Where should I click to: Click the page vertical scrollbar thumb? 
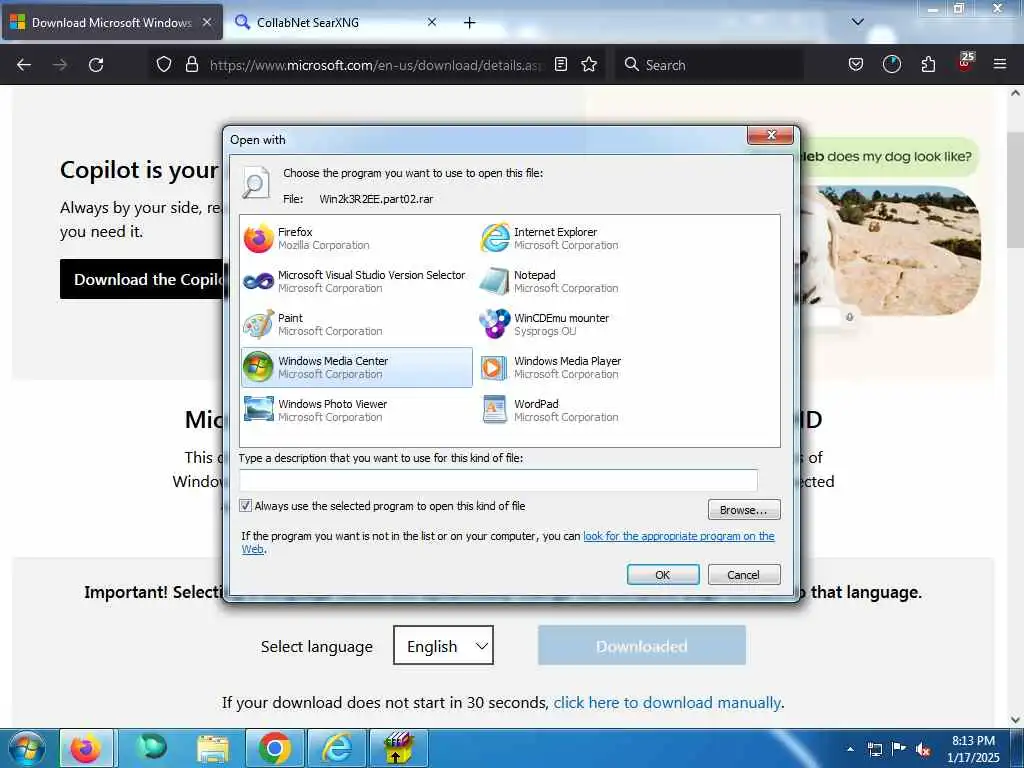tap(1014, 189)
